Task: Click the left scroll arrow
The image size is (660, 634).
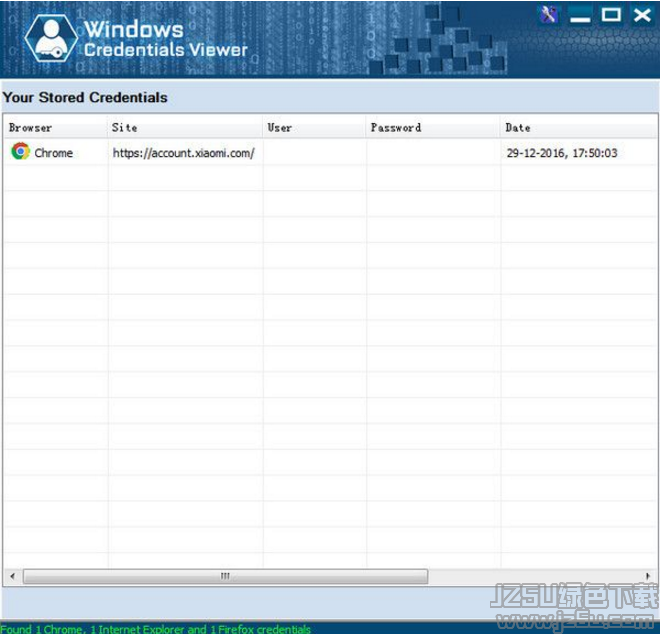Action: [x=13, y=576]
